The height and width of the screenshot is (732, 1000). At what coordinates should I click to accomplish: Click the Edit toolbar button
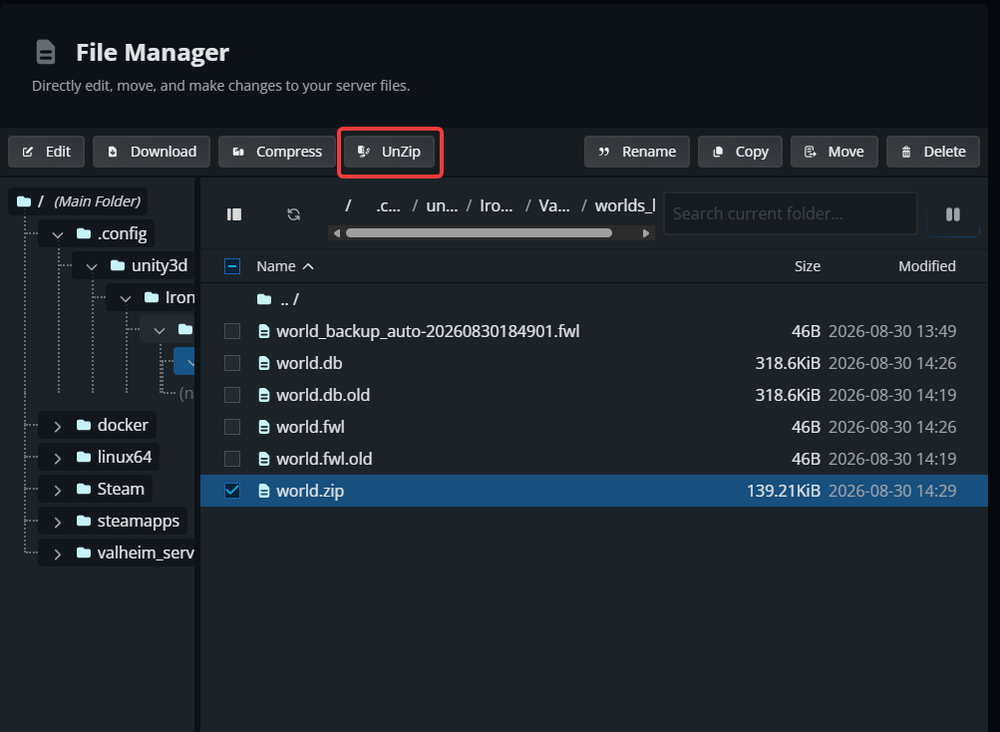[x=46, y=152]
